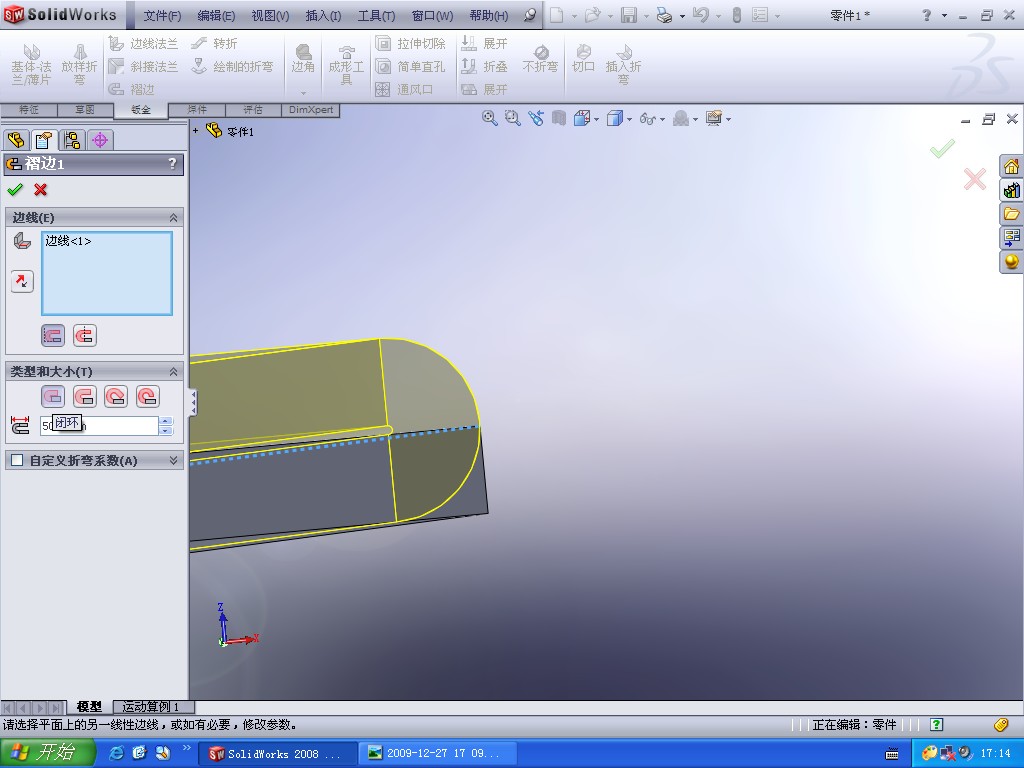Click the Rebuild traffic light icon

tap(737, 15)
